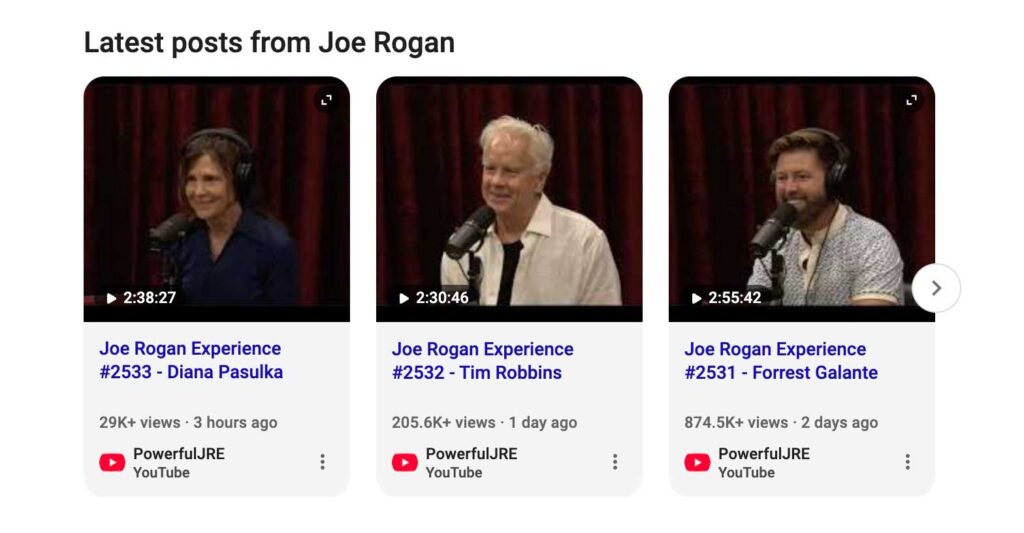Show next posts with the right arrow
The image size is (1024, 533).
point(936,288)
